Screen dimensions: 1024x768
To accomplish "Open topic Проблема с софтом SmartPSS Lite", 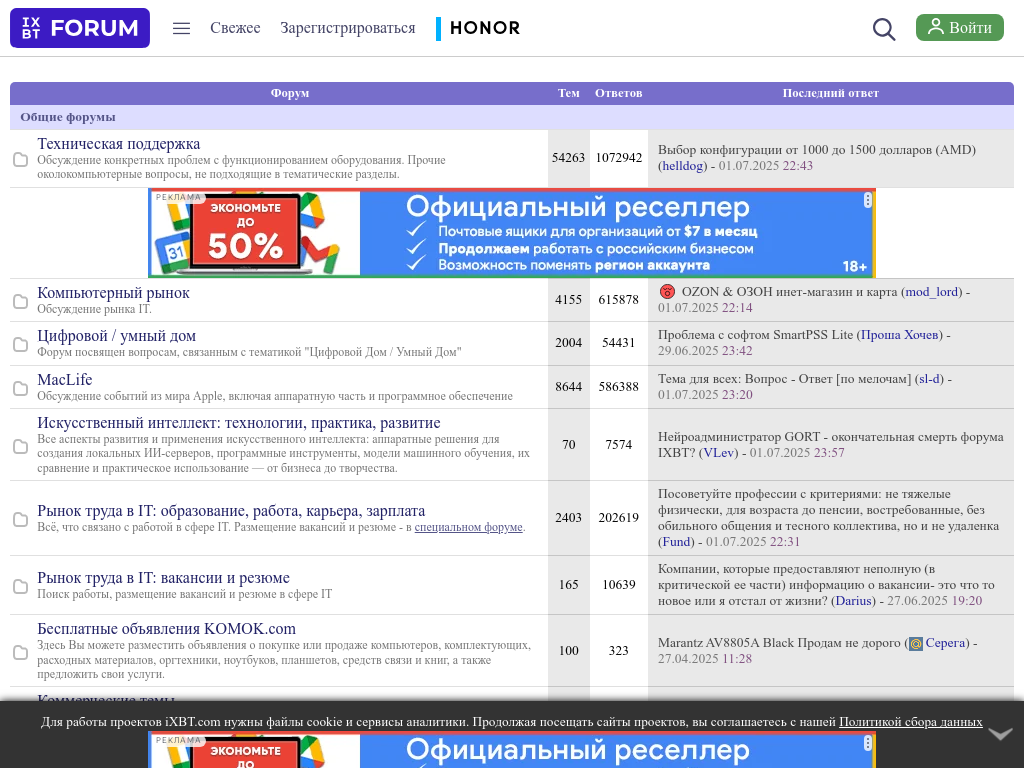I will 756,335.
